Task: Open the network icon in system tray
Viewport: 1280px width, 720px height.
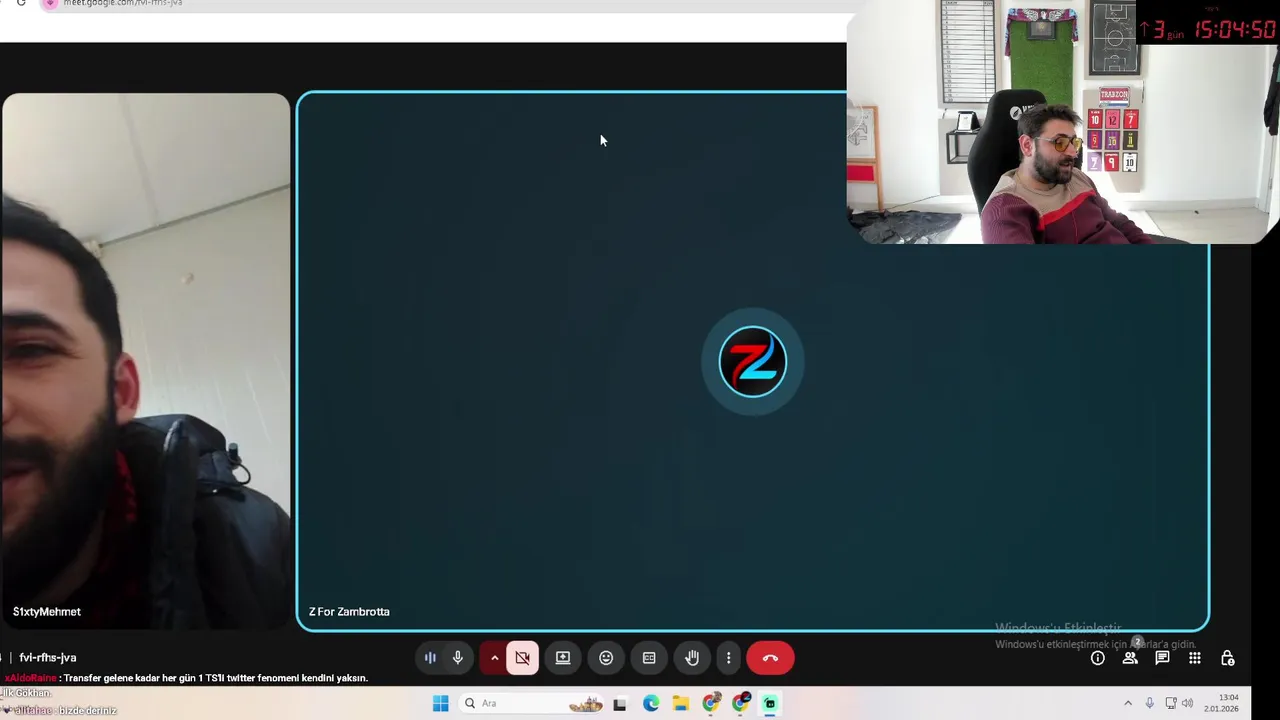Action: [x=1171, y=703]
